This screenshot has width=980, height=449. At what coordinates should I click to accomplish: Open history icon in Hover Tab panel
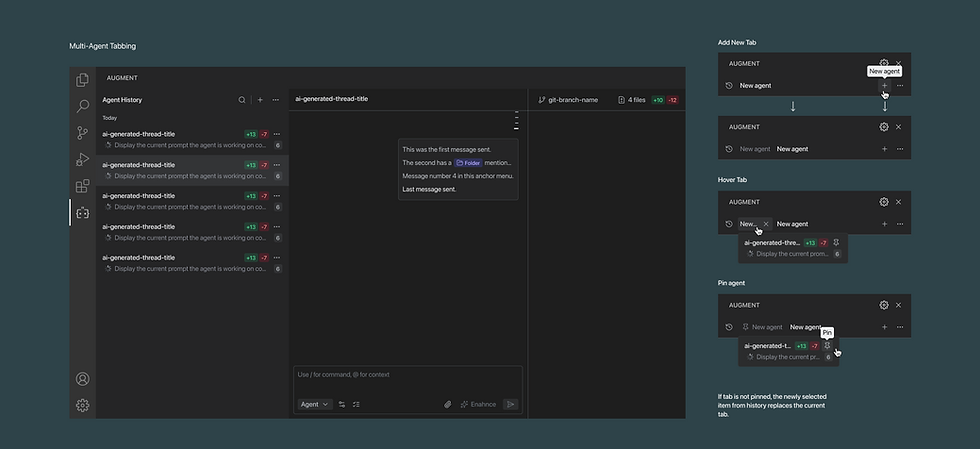(729, 224)
